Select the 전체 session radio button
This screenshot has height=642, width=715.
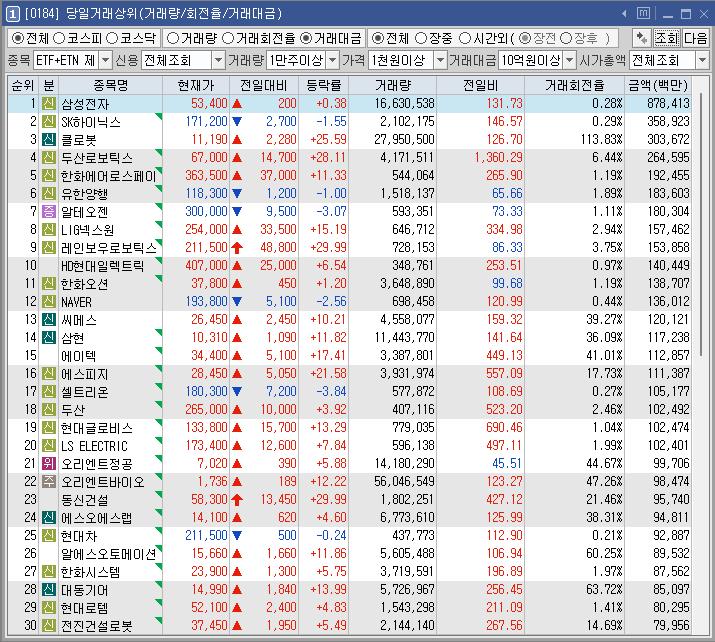coord(378,38)
